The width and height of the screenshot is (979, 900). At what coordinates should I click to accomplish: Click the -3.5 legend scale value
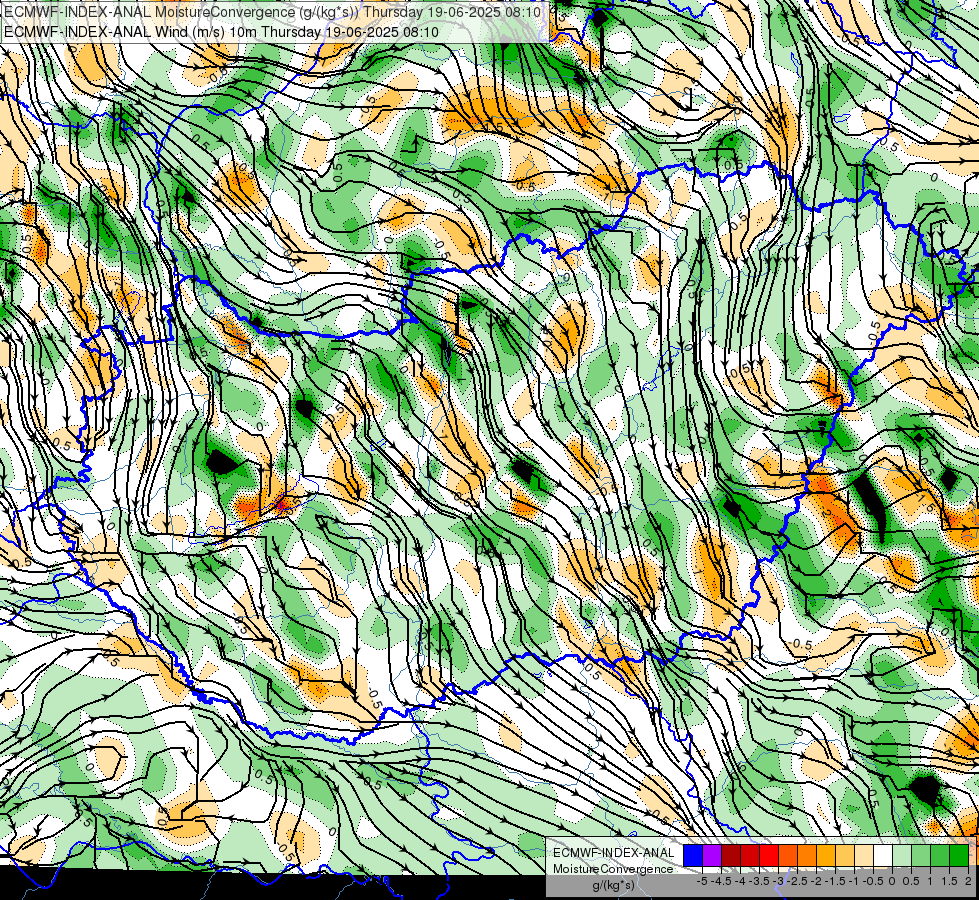759,881
